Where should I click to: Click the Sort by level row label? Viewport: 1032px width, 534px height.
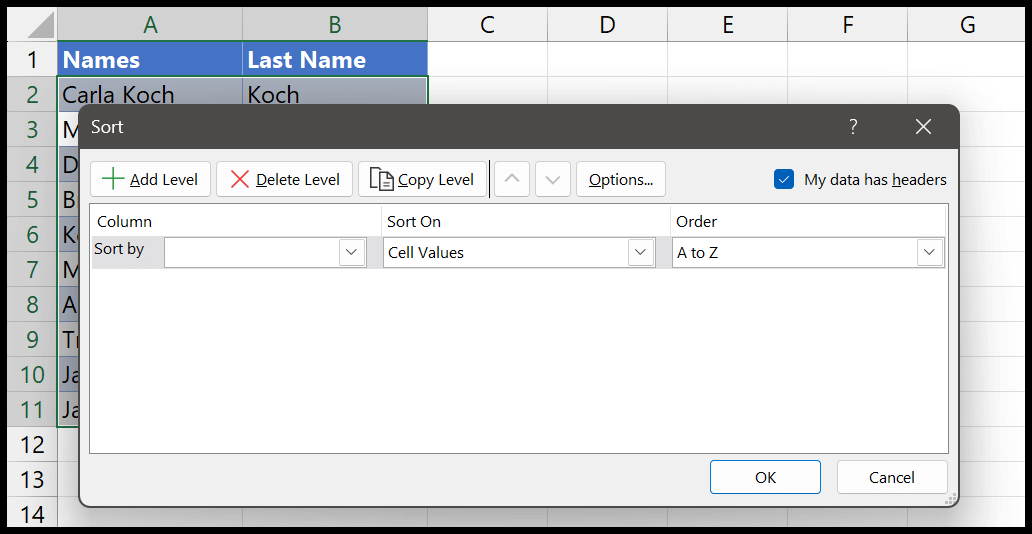[x=119, y=249]
